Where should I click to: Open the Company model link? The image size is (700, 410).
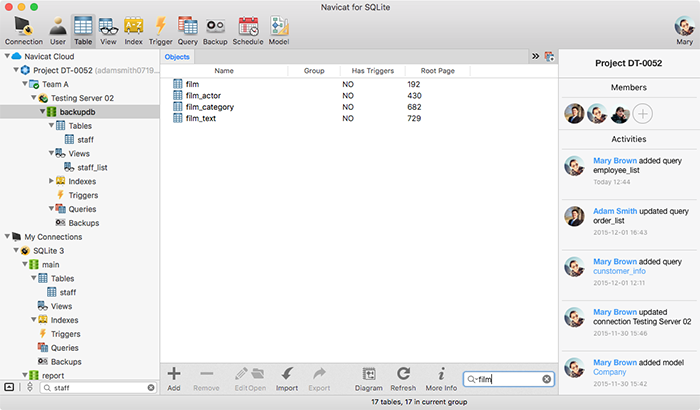[x=609, y=372]
